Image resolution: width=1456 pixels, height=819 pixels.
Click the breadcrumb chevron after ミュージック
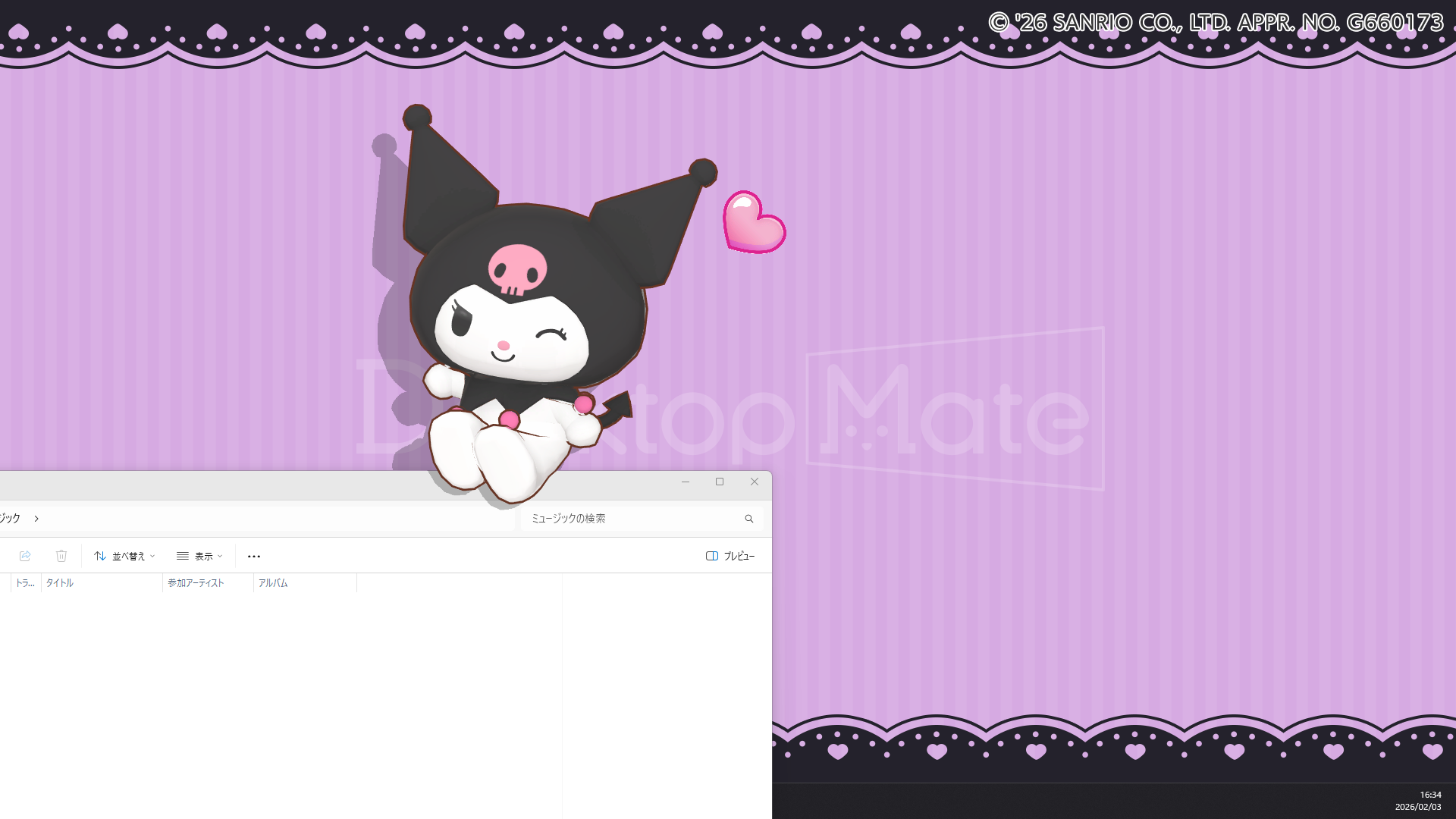click(x=36, y=519)
